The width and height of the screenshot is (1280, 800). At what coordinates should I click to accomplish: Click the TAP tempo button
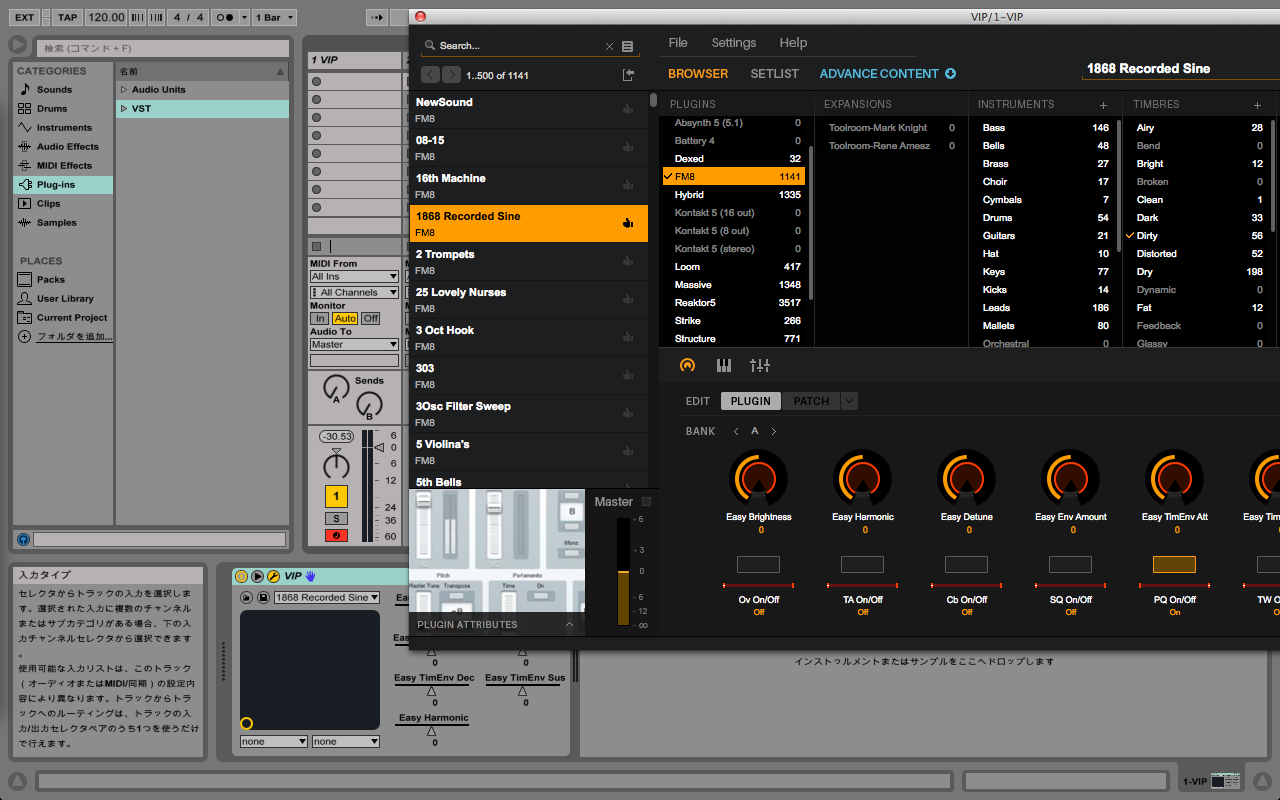[67, 17]
